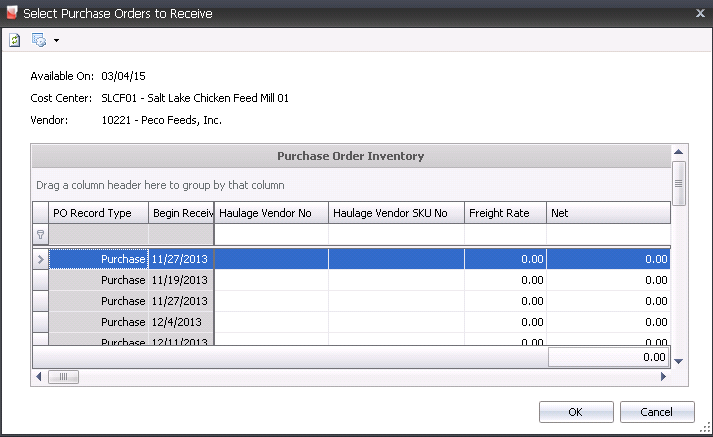Open the toolbar options dropdown arrow

[56, 41]
